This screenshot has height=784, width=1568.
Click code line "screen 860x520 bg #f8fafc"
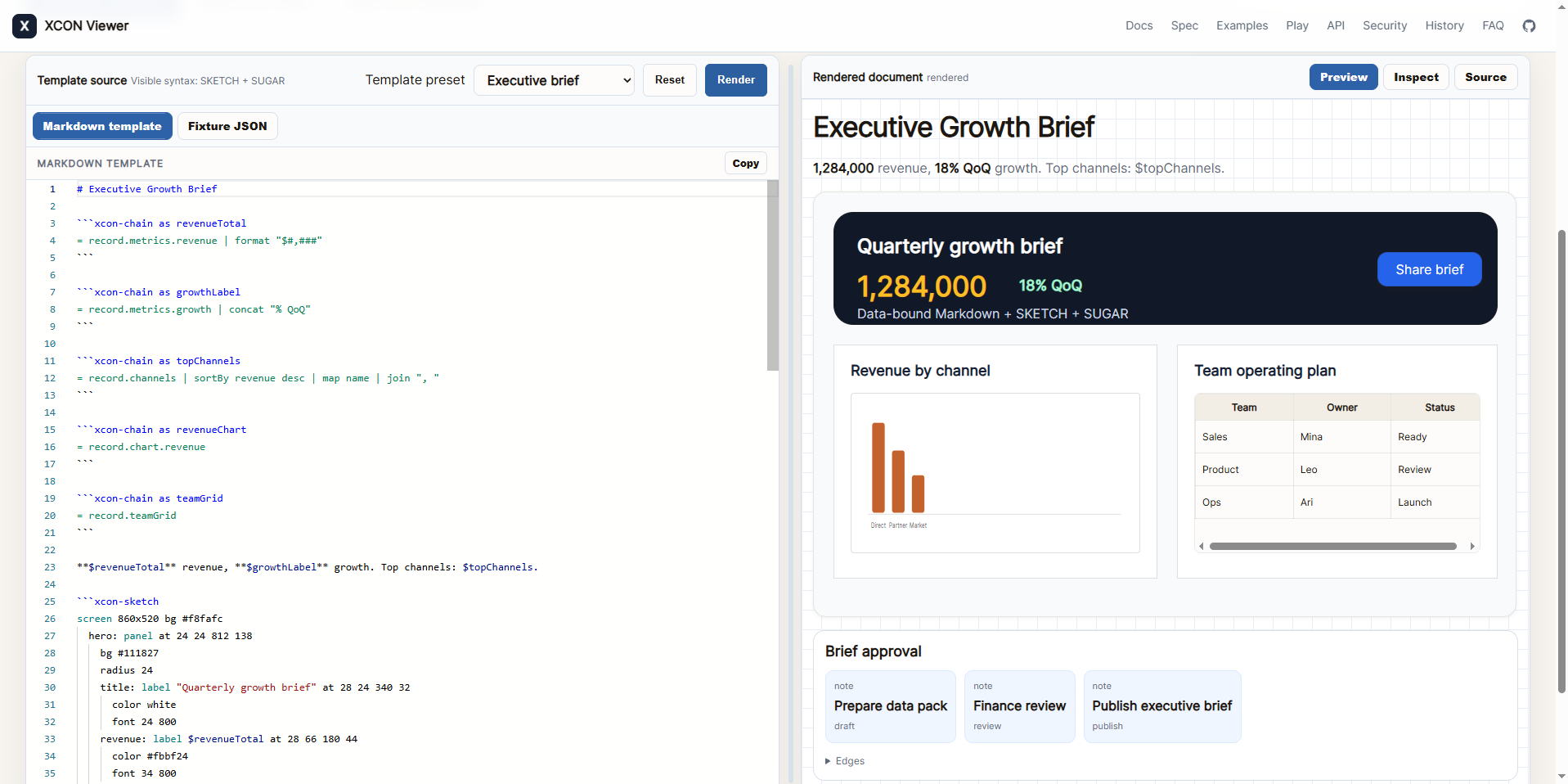pyautogui.click(x=150, y=619)
